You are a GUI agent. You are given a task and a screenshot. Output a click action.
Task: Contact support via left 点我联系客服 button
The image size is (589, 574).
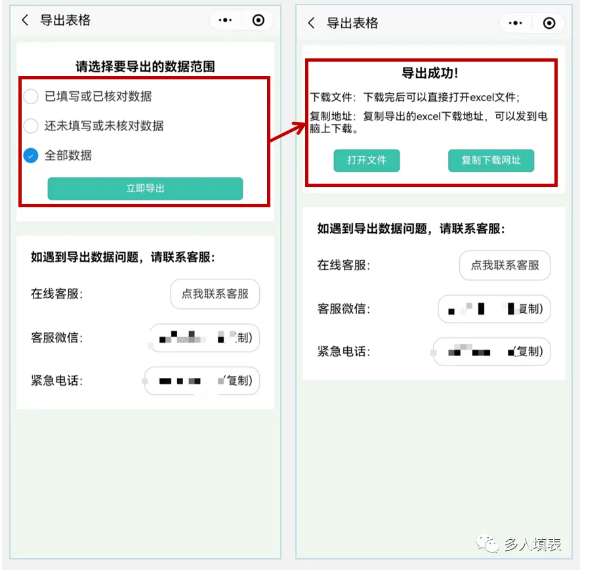pos(215,294)
